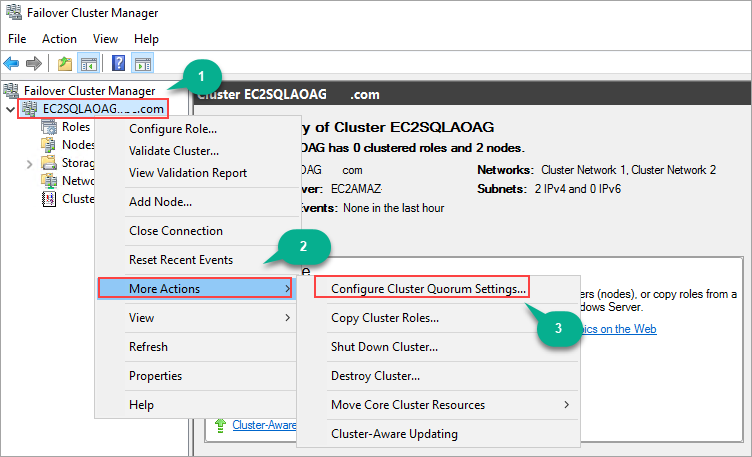The height and width of the screenshot is (457, 752).
Task: Click the blue Help question mark icon
Action: (118, 63)
